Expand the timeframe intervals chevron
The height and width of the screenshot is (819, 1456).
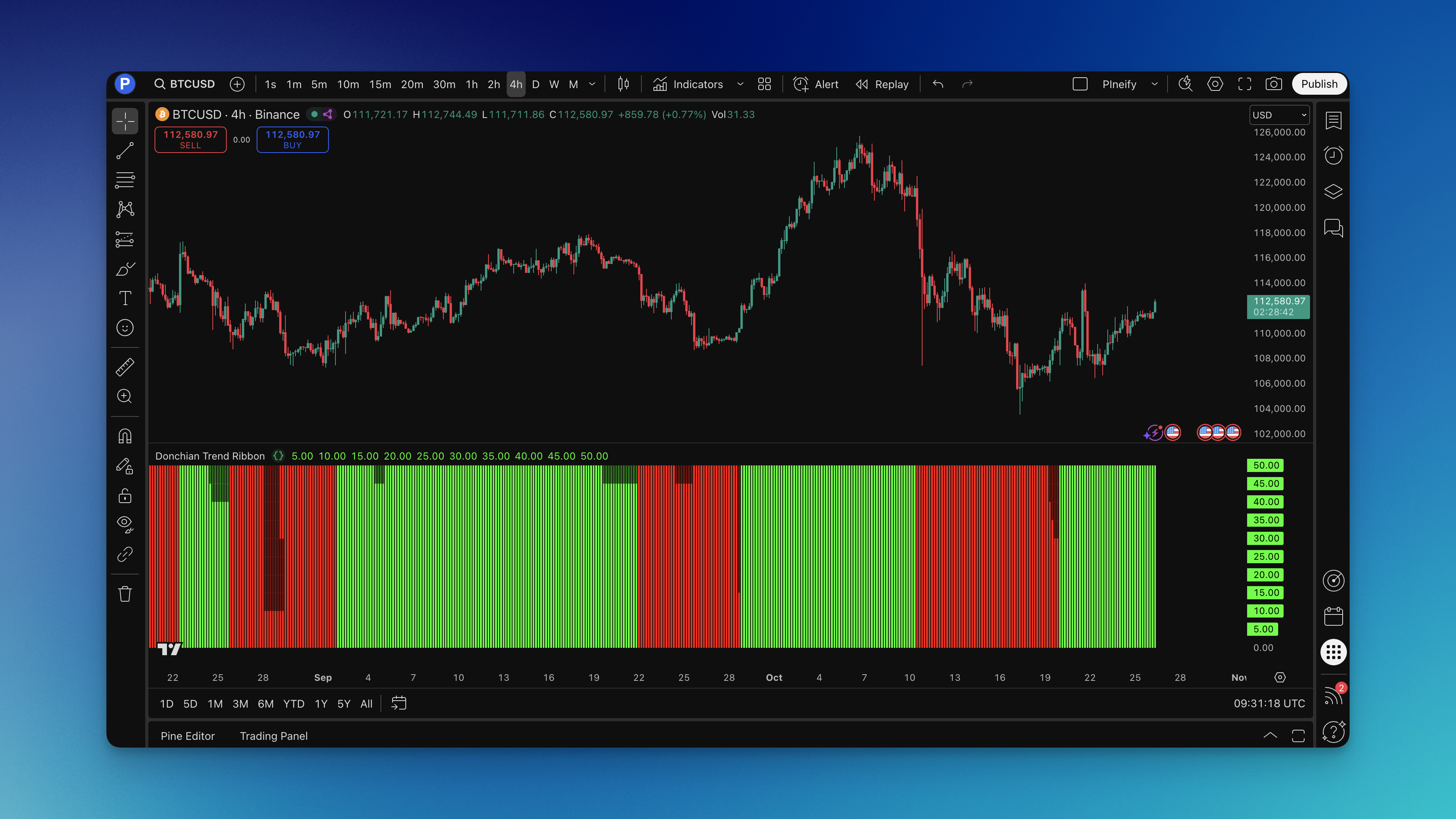click(x=592, y=84)
